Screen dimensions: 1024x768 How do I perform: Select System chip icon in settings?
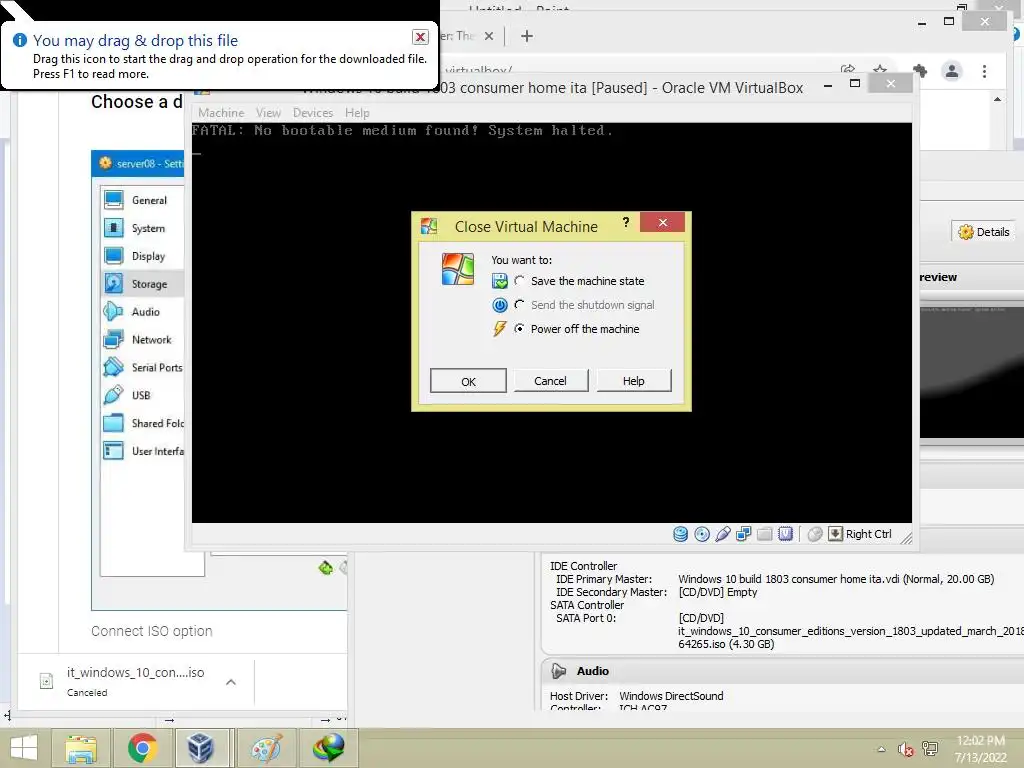[114, 228]
